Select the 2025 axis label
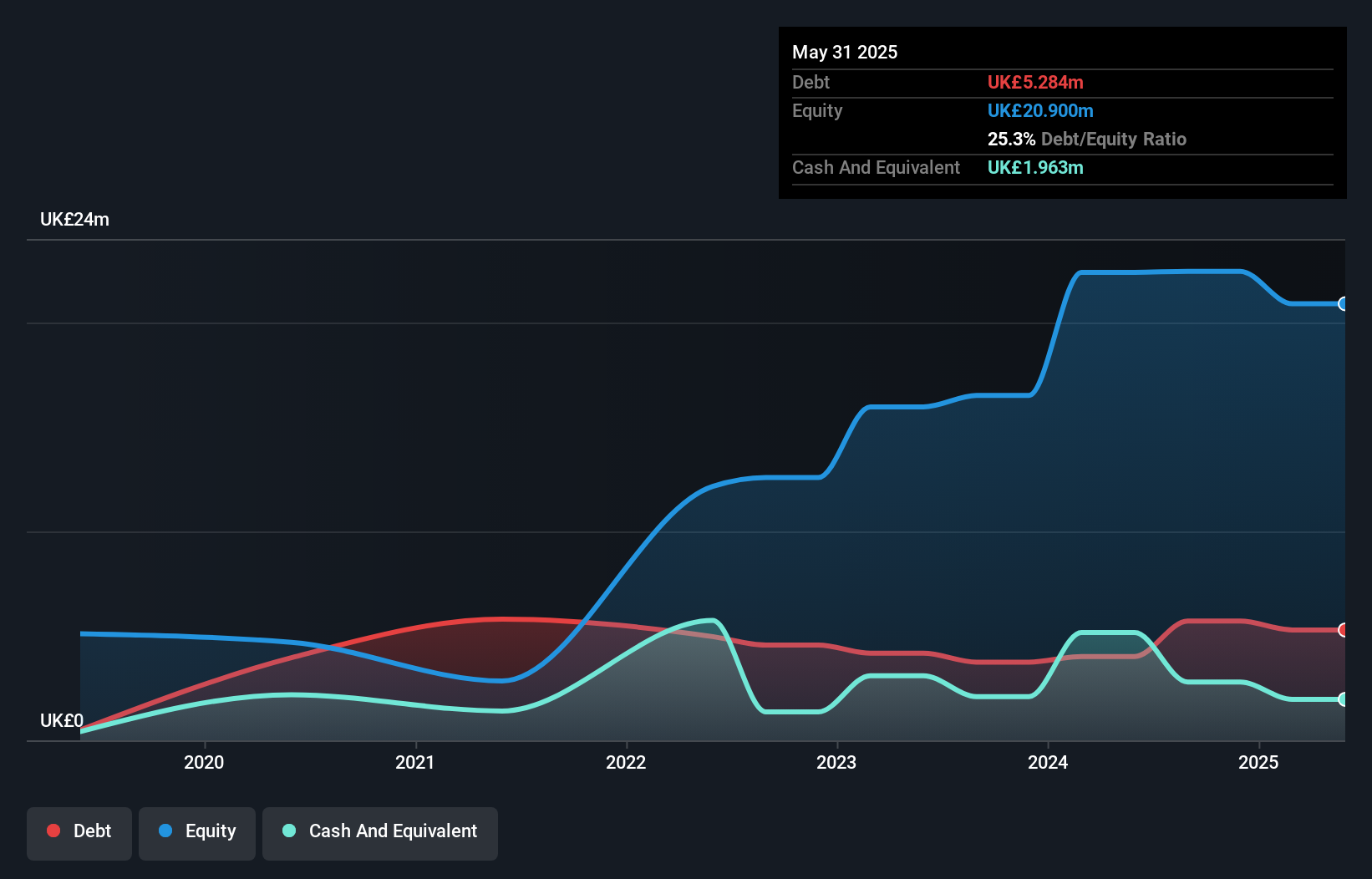The image size is (1372, 879). (1259, 763)
